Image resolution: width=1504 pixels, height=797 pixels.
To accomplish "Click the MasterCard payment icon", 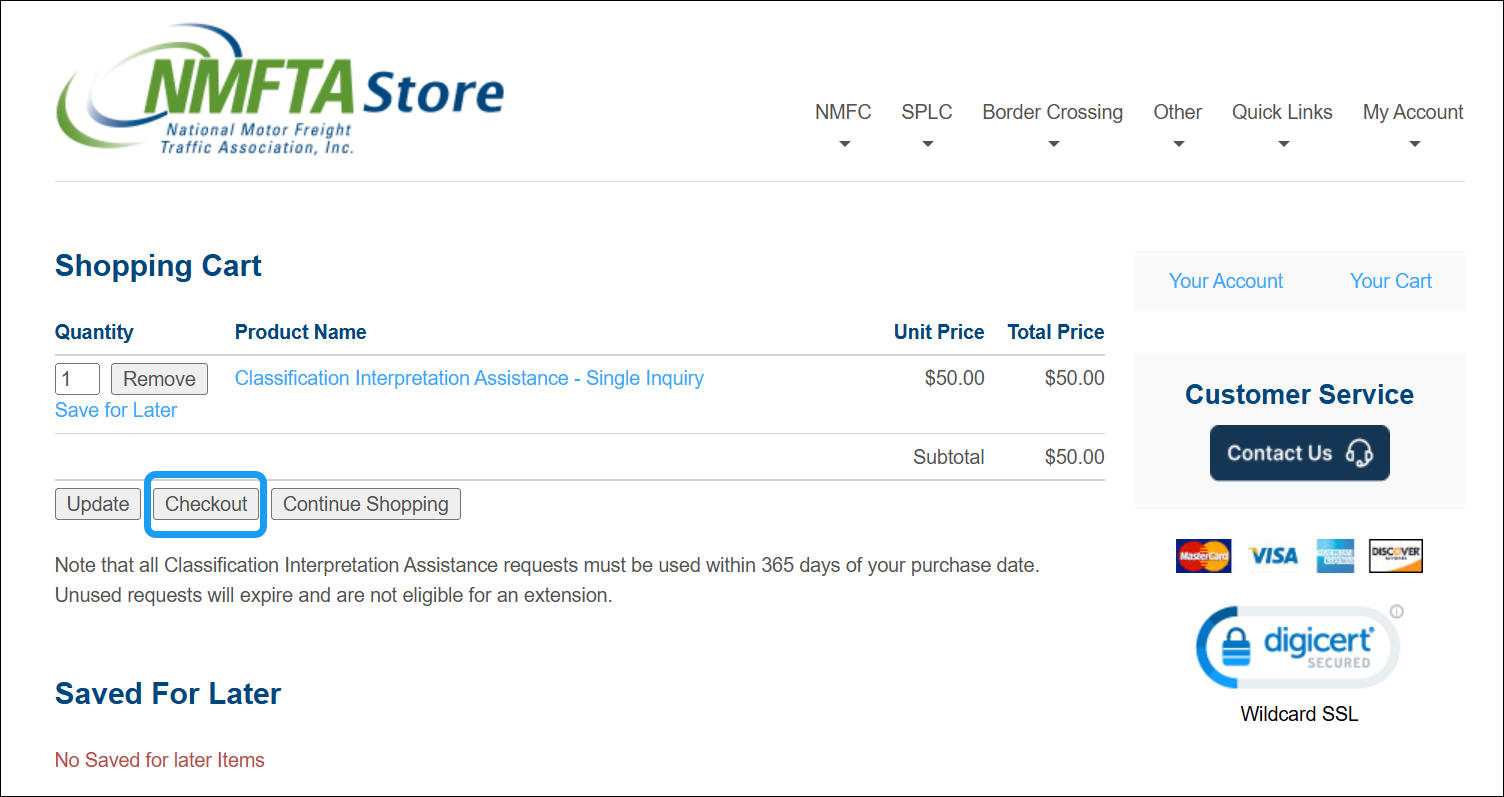I will coord(1203,556).
